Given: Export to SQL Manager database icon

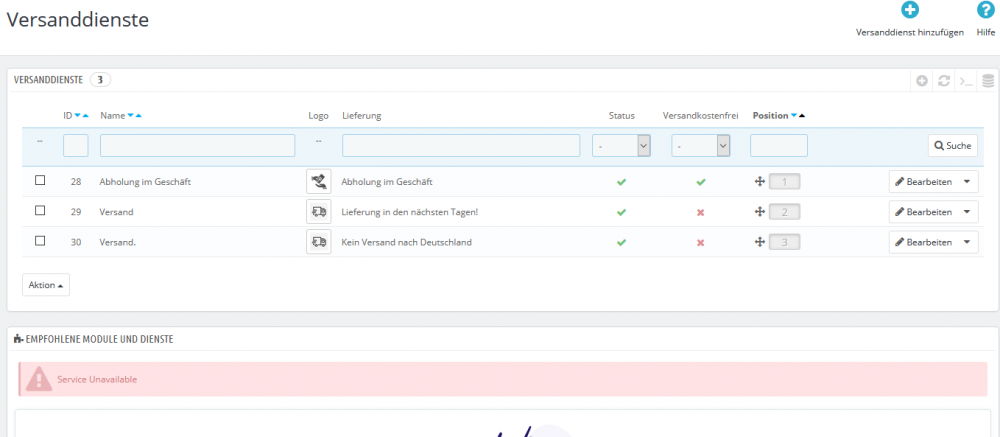Looking at the screenshot, I should coord(988,81).
